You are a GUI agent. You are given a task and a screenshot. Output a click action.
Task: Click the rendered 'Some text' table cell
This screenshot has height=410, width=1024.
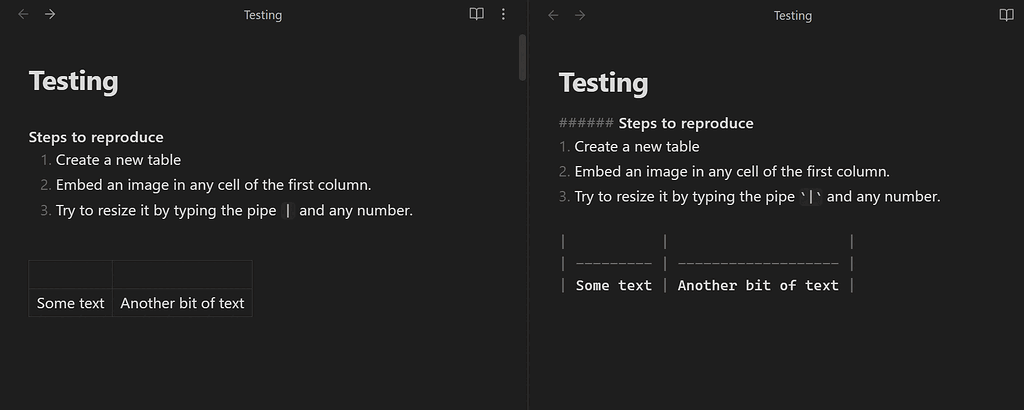point(71,303)
